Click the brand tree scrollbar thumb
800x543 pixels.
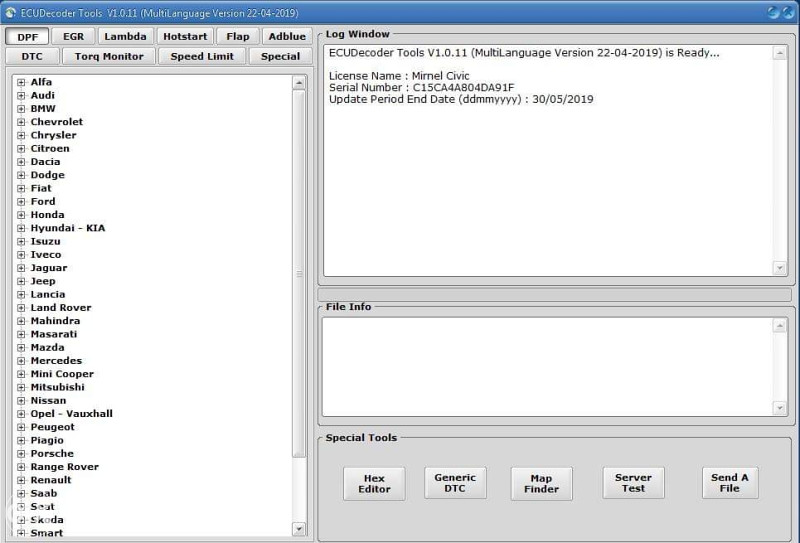pos(299,274)
